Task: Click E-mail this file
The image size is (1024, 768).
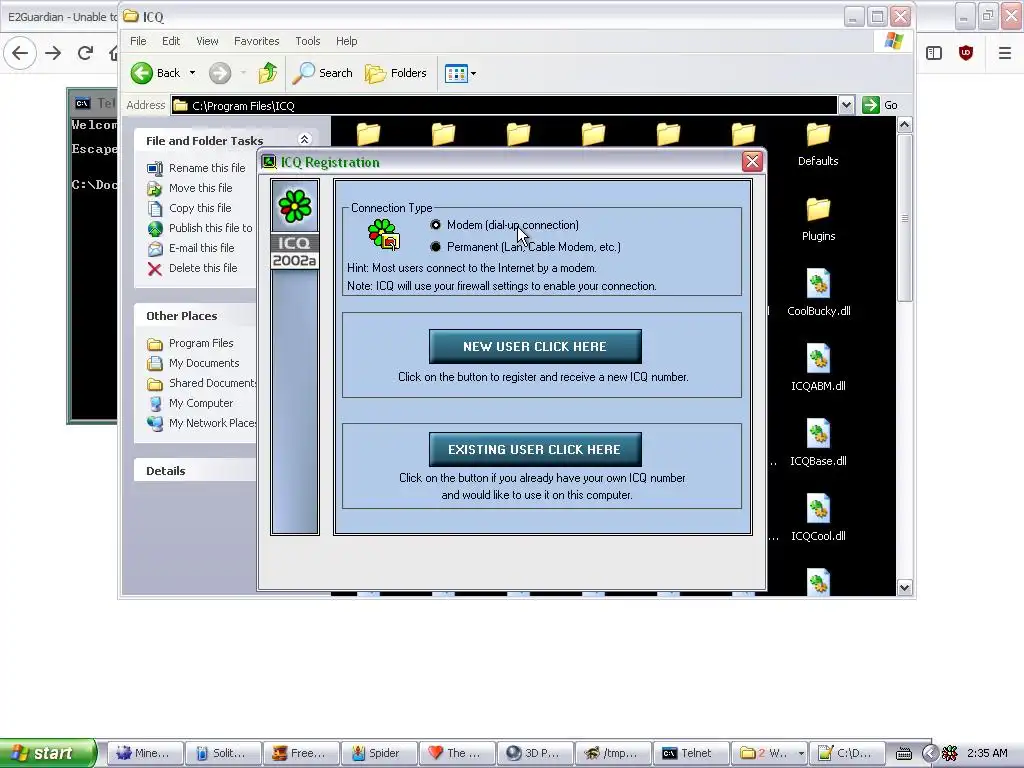Action: 191,248
